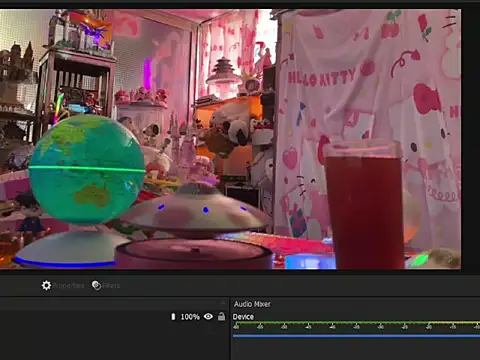
Task: Click the battery level icon in source row
Action: (173, 316)
